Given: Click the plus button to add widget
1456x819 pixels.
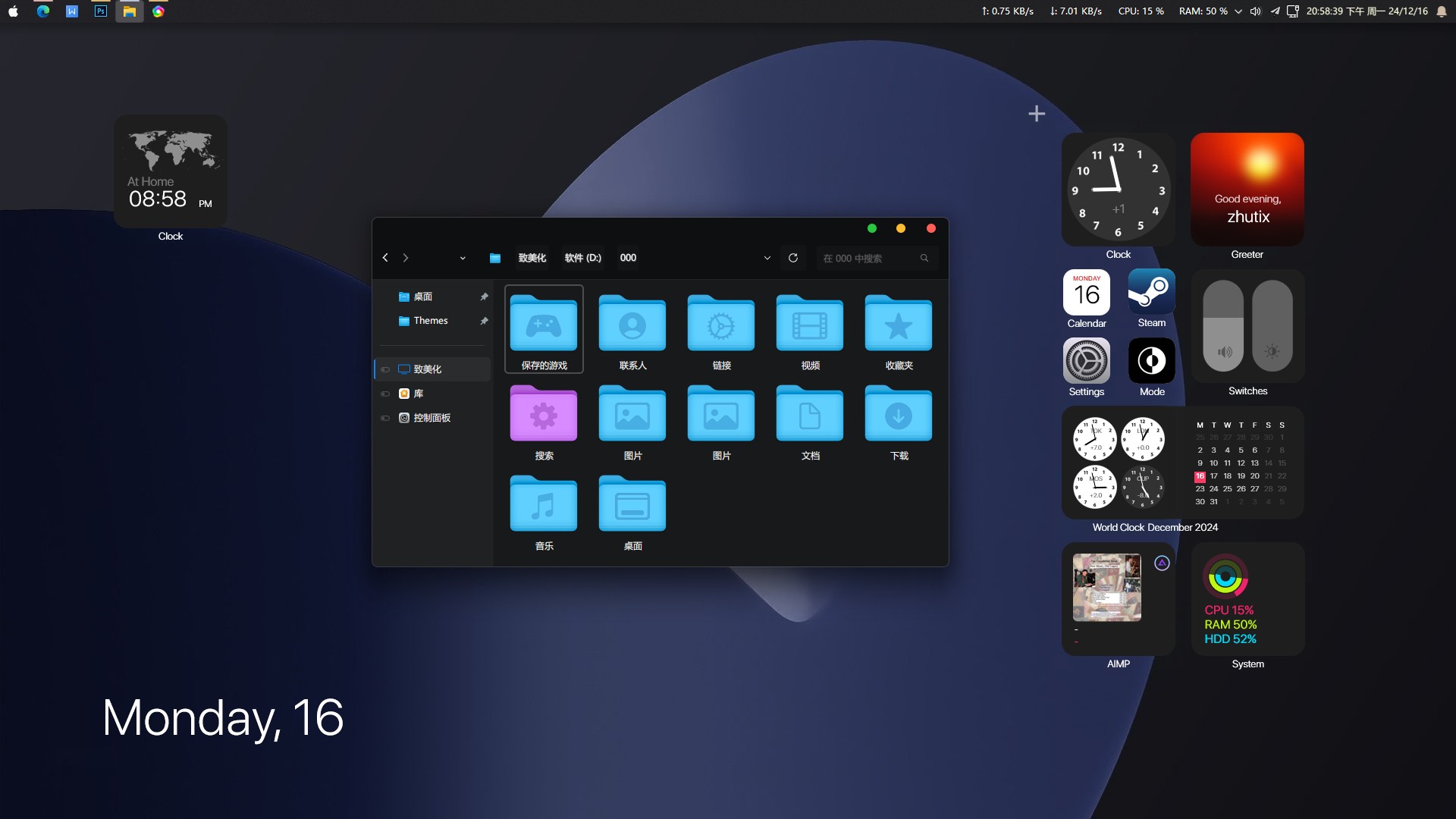Looking at the screenshot, I should (x=1036, y=114).
